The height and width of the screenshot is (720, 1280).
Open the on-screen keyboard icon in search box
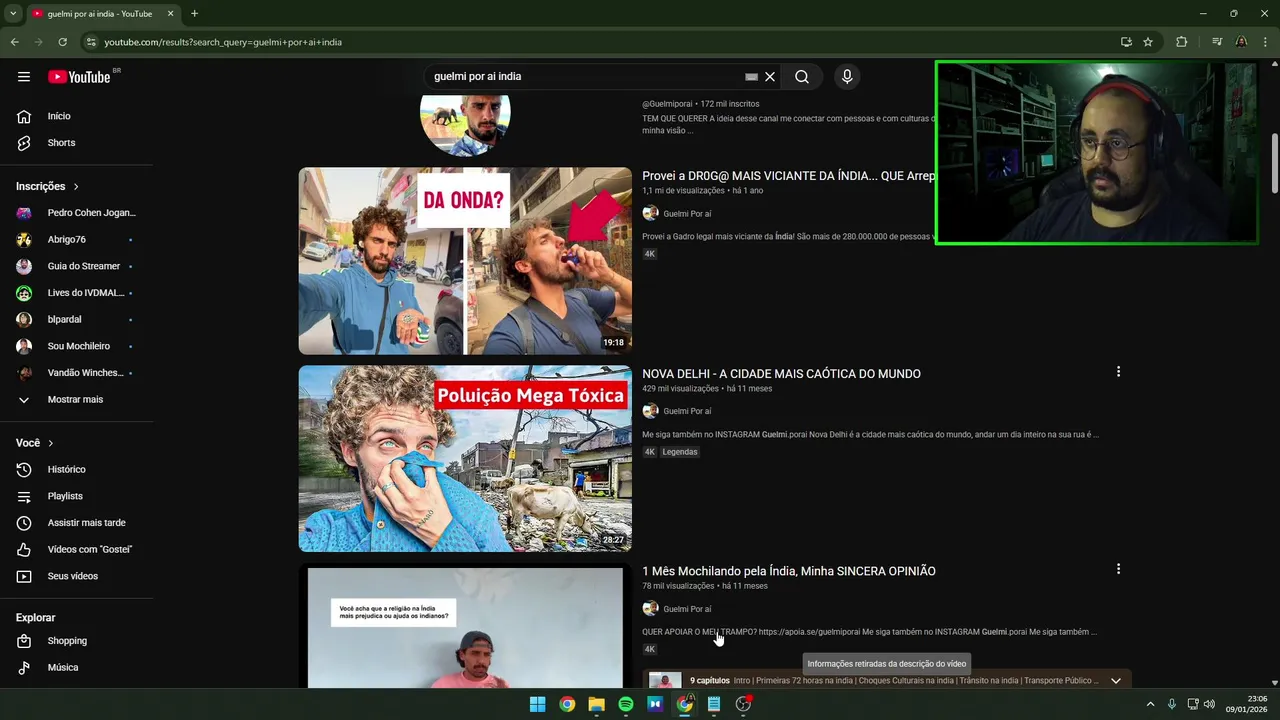[x=752, y=77]
